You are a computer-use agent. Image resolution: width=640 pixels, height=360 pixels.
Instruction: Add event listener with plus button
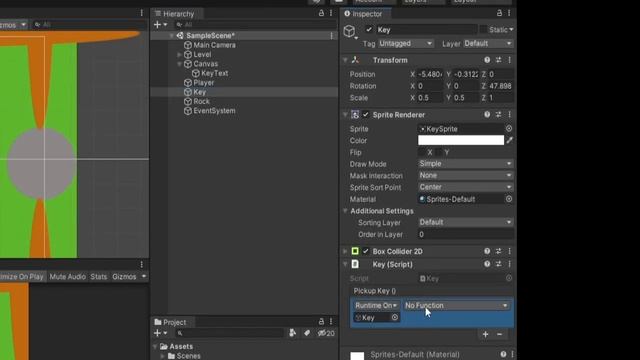pos(485,334)
